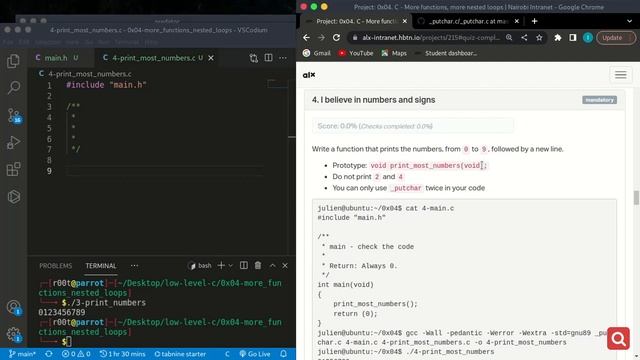This screenshot has width=640, height=360.
Task: Open changes compare icon in editor toolbar
Action: tap(253, 58)
